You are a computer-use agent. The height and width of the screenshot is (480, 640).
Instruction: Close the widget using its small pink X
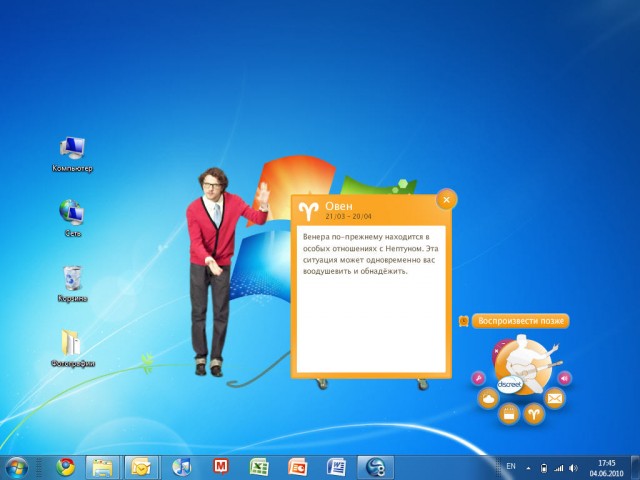(497, 351)
